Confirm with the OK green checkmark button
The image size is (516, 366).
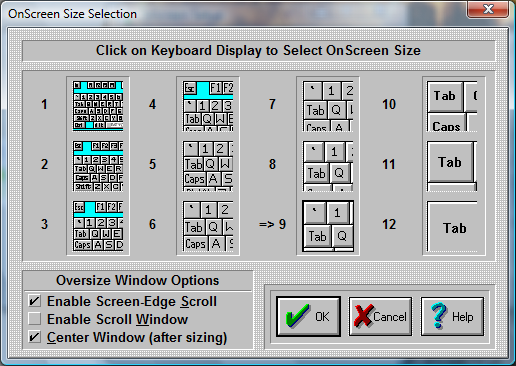click(x=308, y=316)
